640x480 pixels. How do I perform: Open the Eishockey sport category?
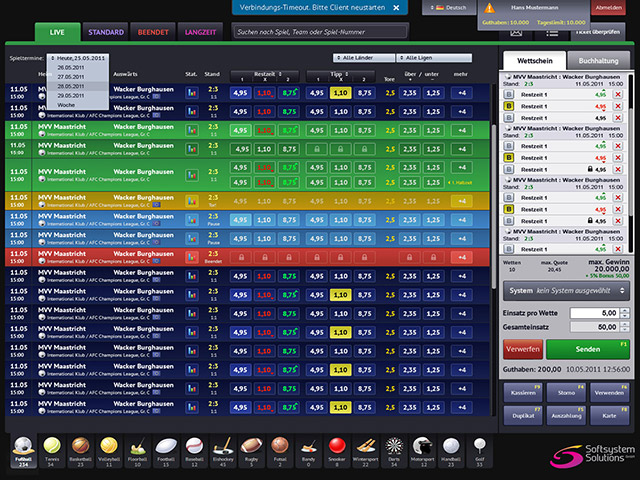point(223,451)
